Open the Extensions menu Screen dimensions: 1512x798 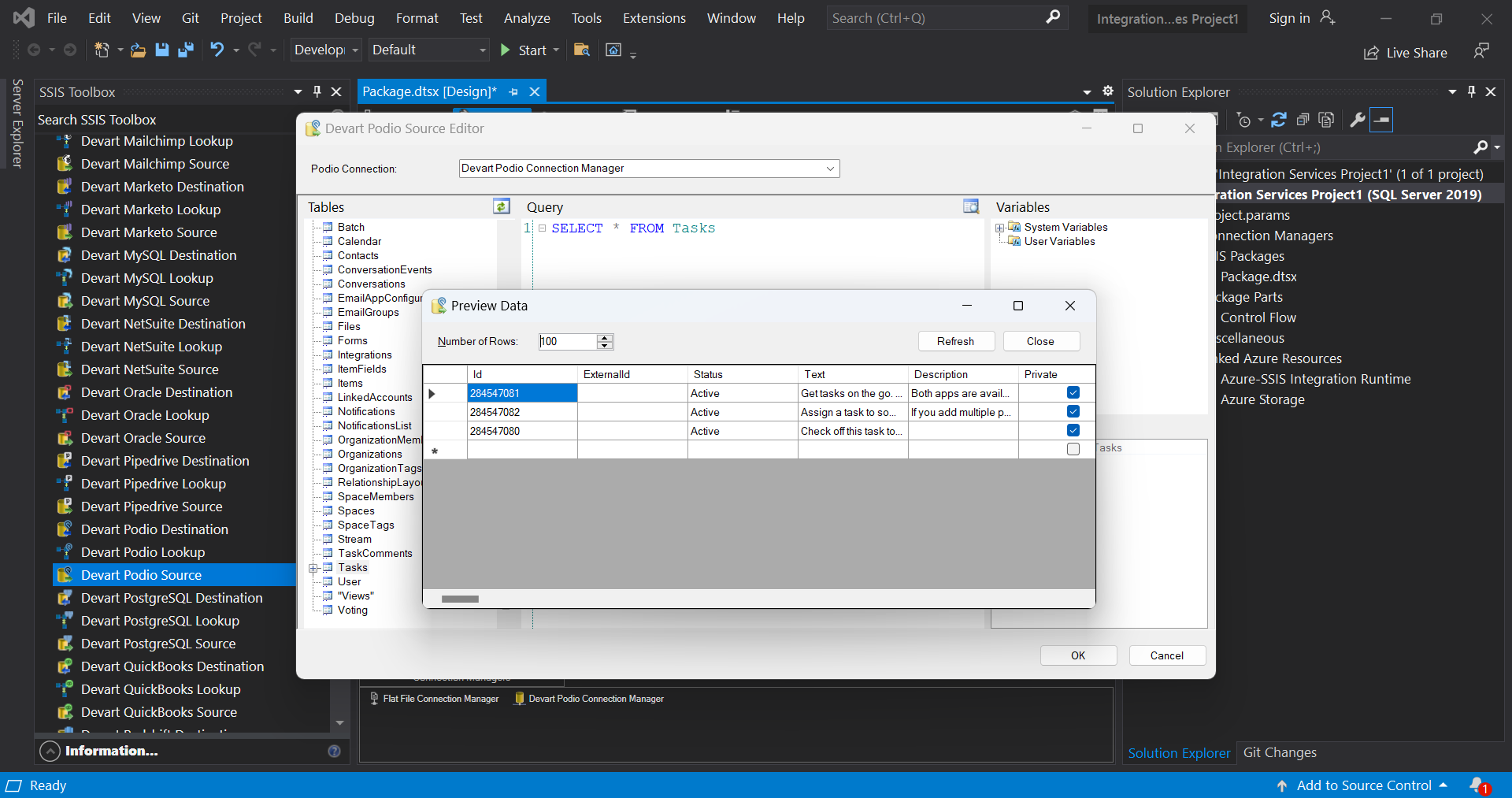click(654, 18)
